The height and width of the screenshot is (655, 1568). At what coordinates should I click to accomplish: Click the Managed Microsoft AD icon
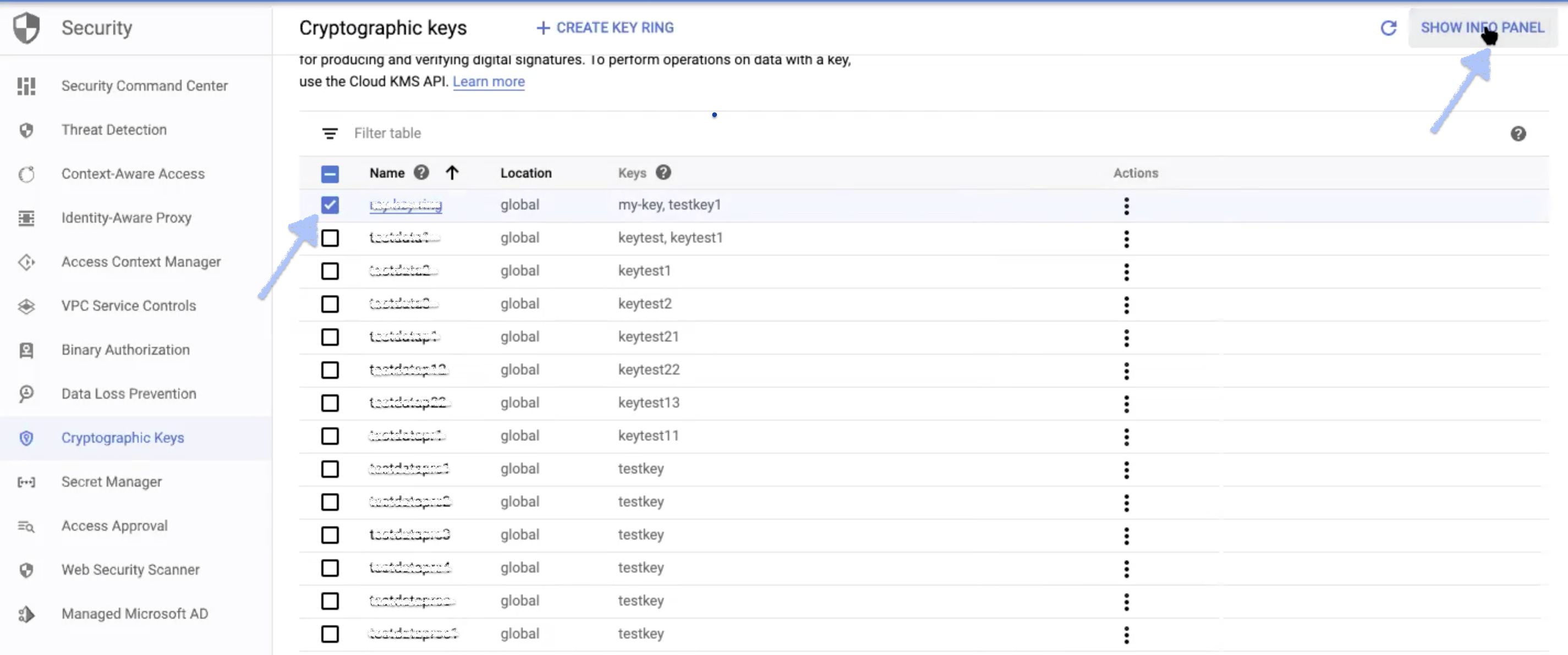(26, 614)
